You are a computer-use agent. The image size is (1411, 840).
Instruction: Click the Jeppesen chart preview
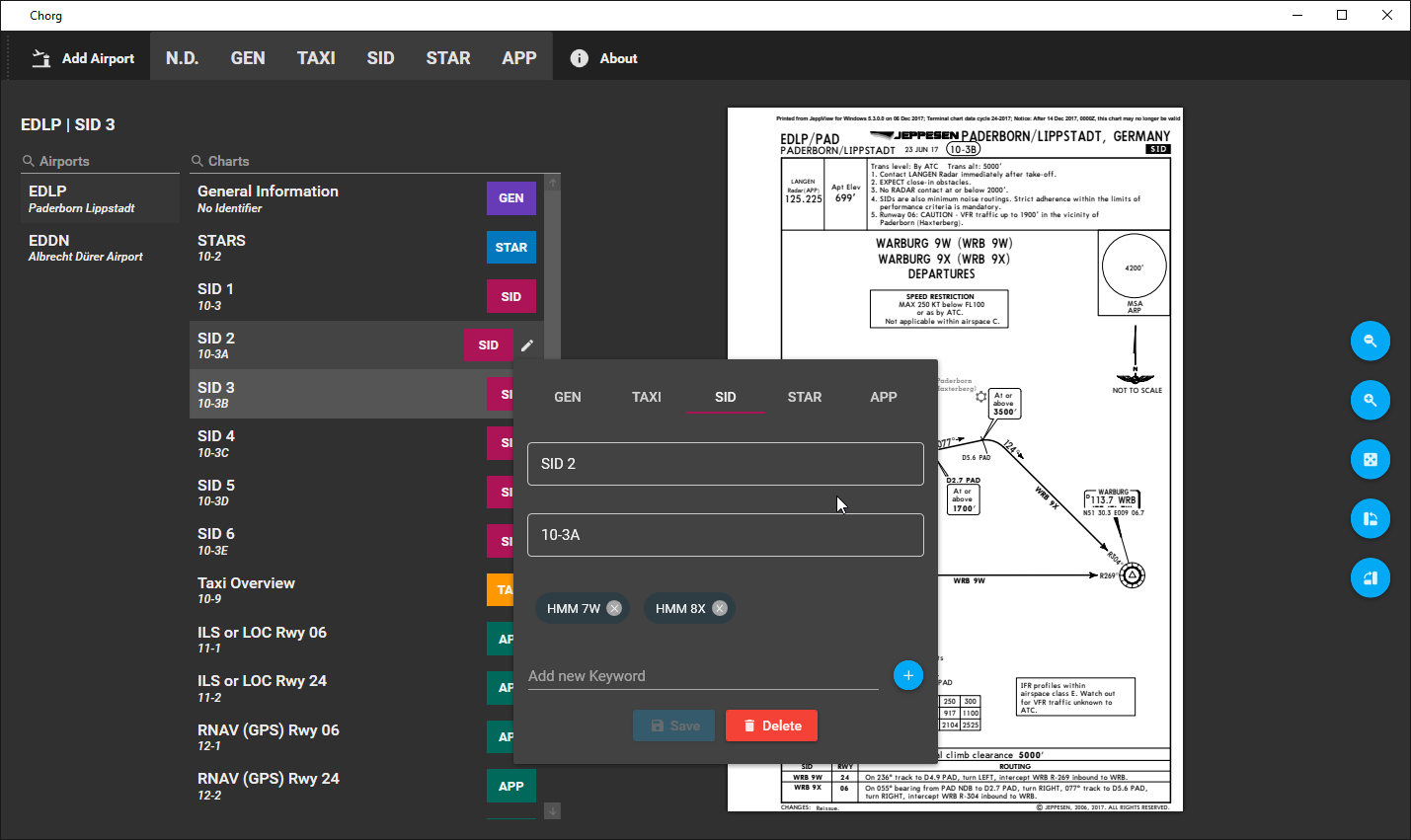pos(955,460)
